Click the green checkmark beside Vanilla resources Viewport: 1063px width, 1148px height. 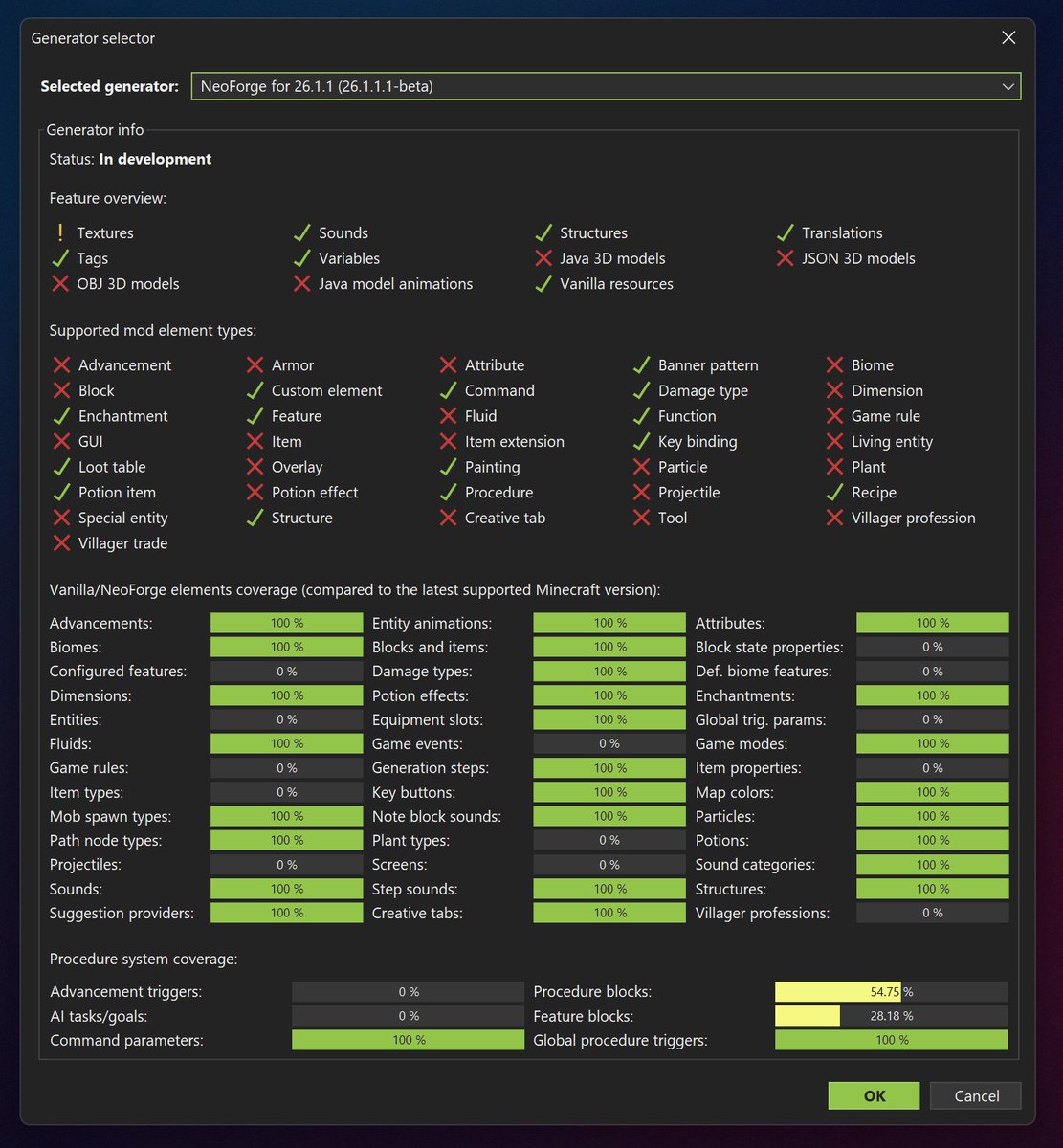(543, 284)
